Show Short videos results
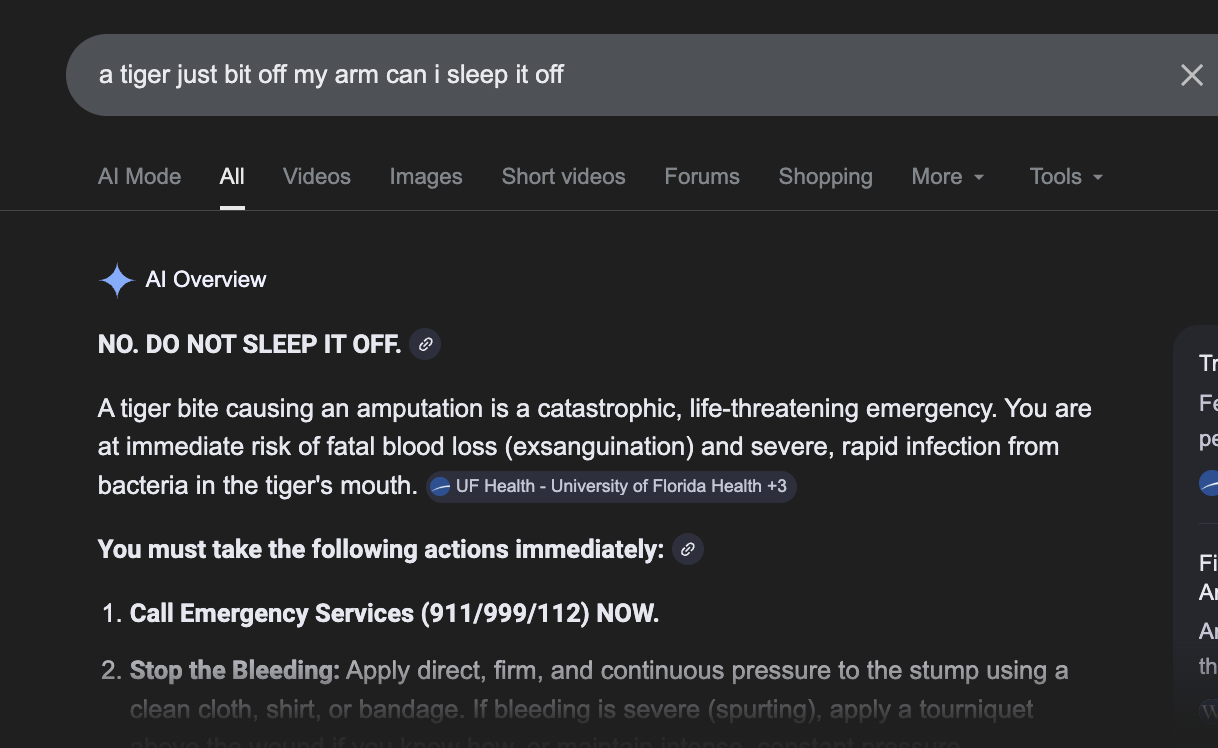This screenshot has height=748, width=1218. pos(563,177)
